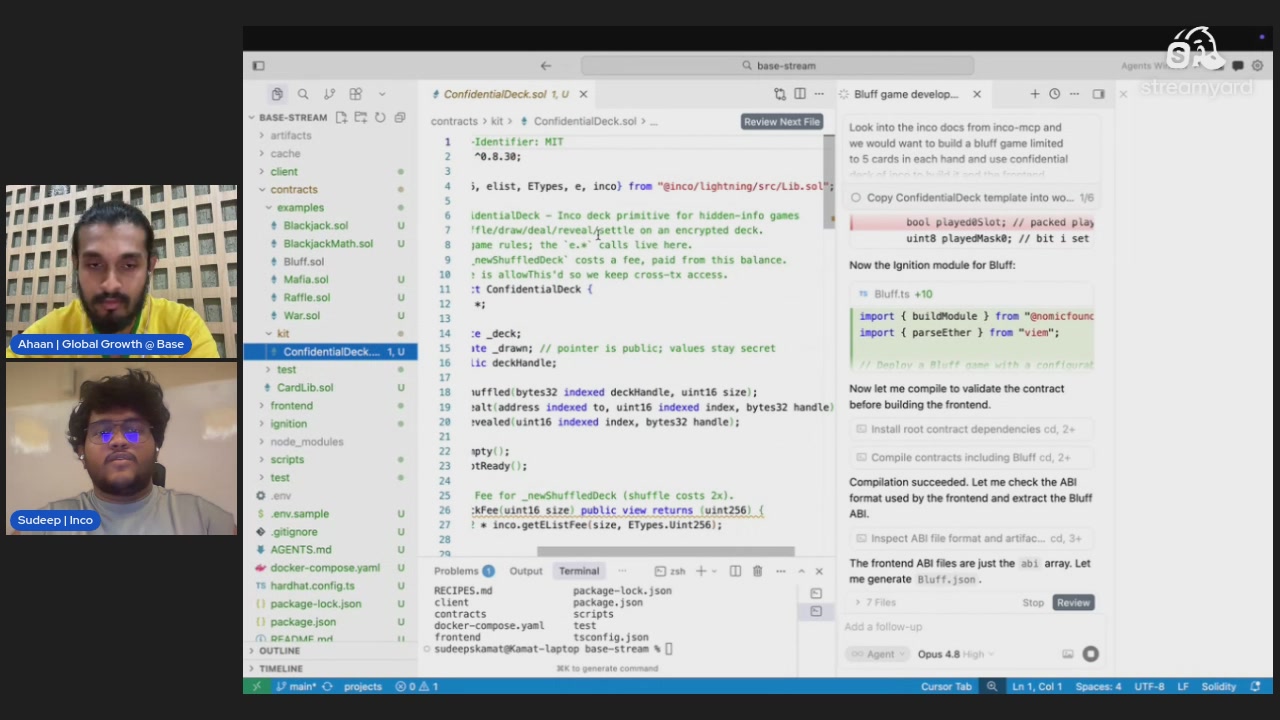Refresh the BASE-STREAM explorer

click(x=380, y=117)
